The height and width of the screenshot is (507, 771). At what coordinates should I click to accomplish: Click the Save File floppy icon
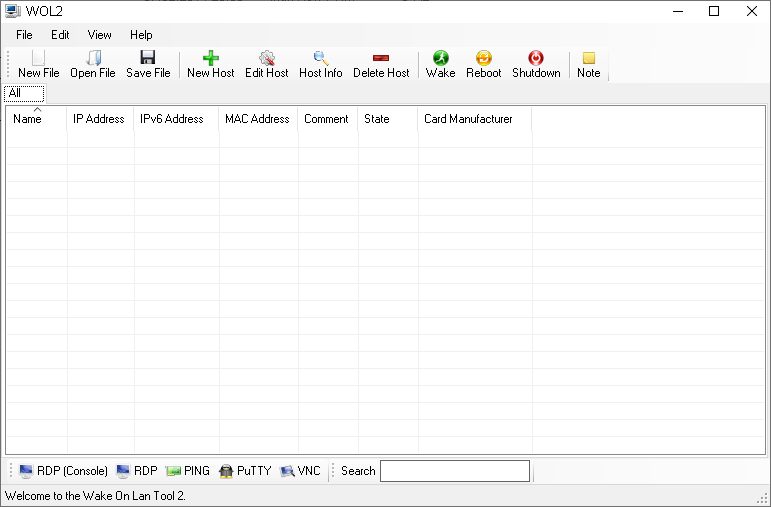tap(148, 59)
